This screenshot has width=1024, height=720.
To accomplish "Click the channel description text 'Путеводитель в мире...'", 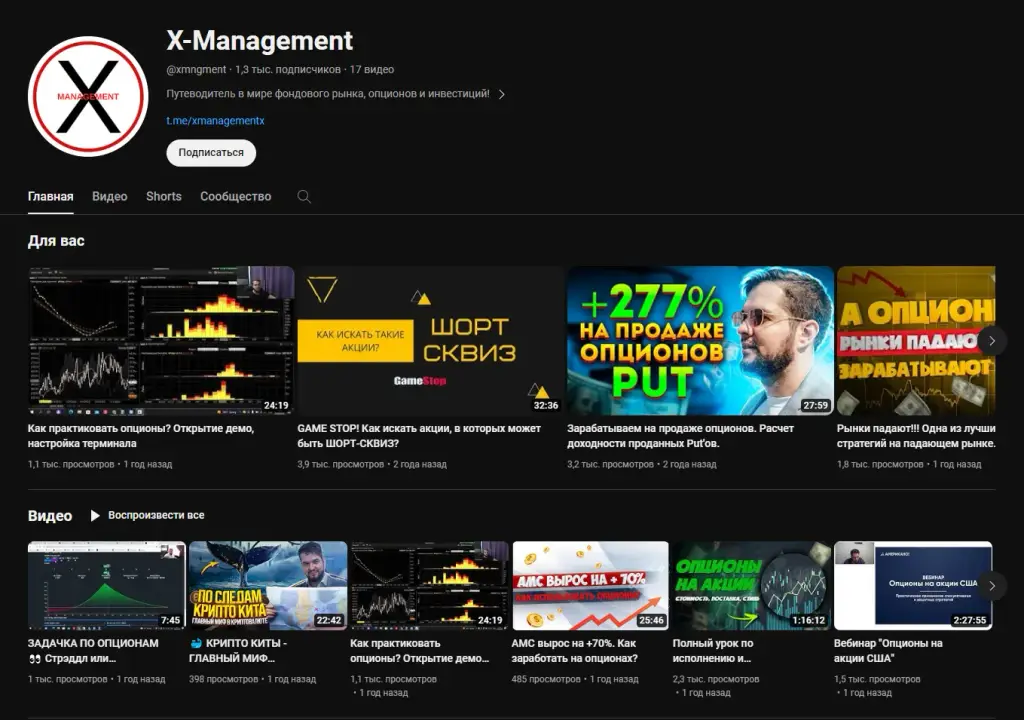I will click(328, 94).
